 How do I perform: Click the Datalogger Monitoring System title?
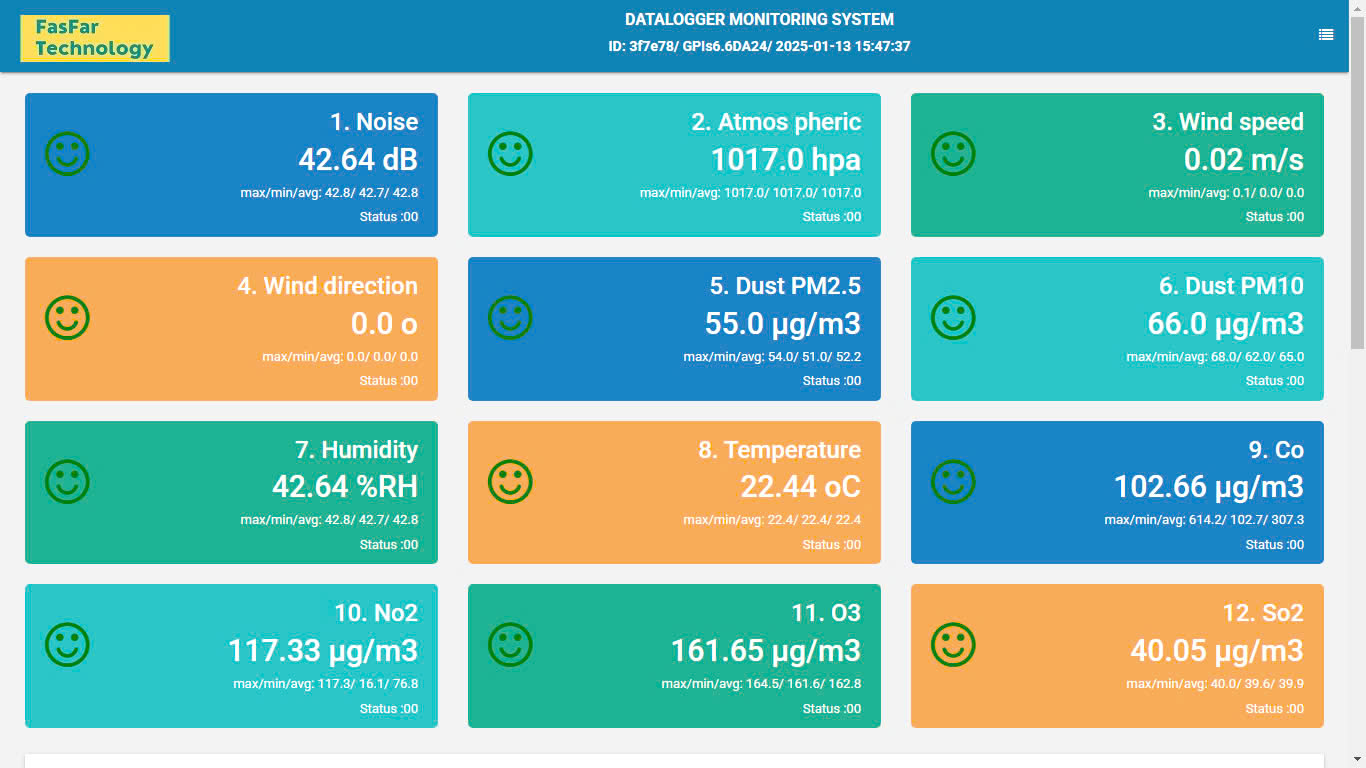click(759, 19)
